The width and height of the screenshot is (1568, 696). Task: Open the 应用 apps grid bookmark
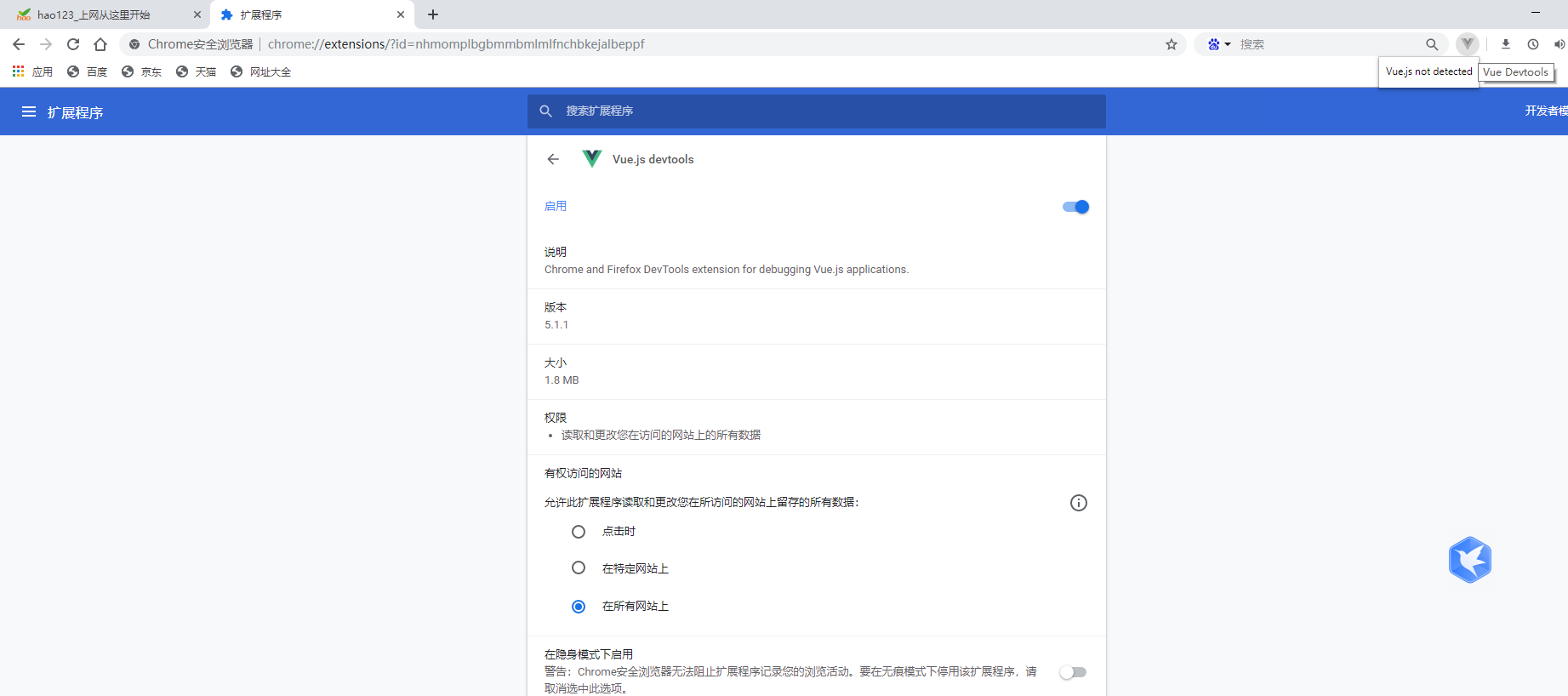pyautogui.click(x=32, y=71)
